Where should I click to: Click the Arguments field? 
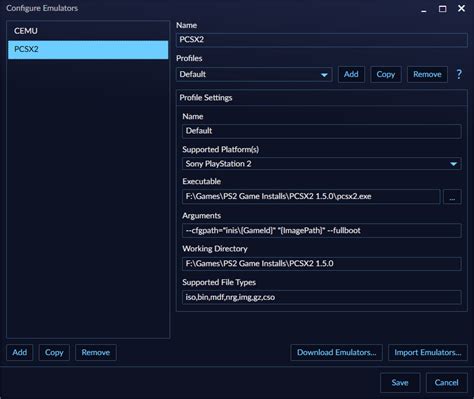pyautogui.click(x=322, y=231)
